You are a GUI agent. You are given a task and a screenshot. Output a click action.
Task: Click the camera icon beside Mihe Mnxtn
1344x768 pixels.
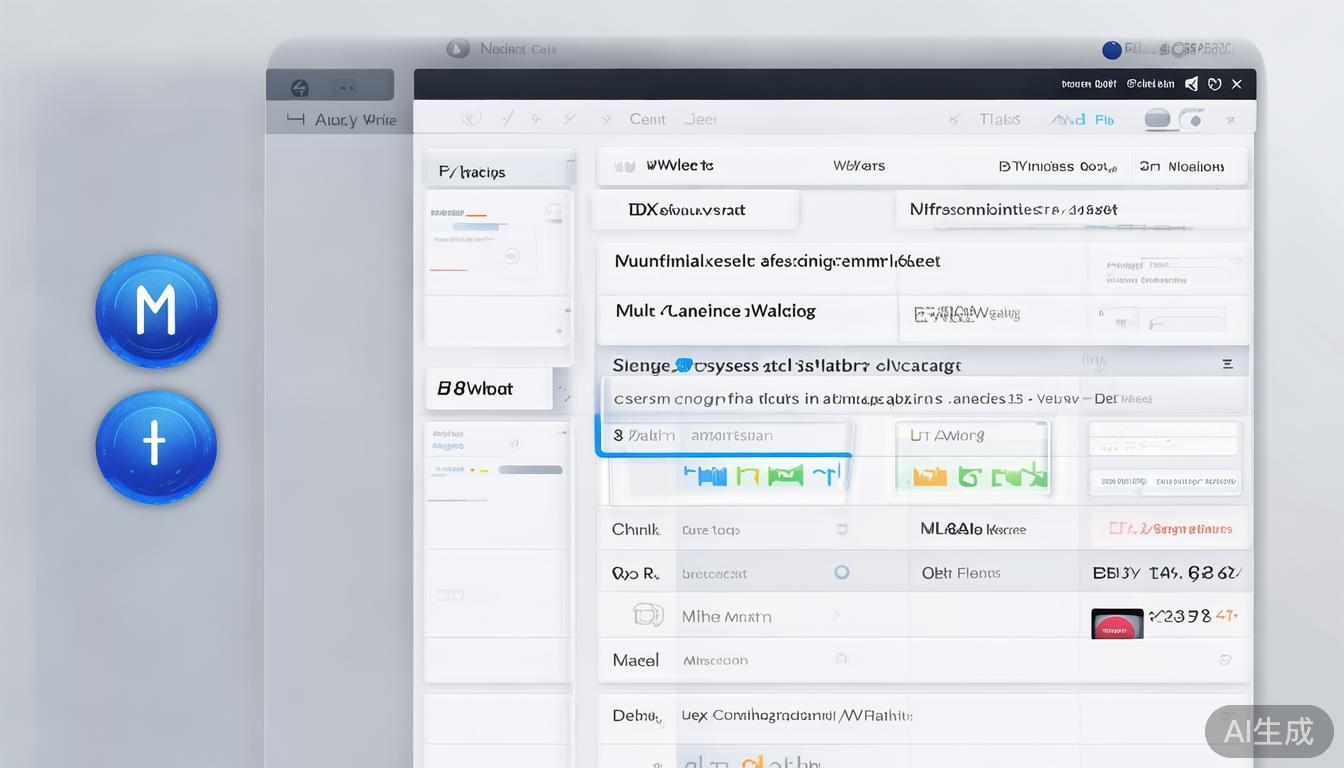tap(648, 615)
